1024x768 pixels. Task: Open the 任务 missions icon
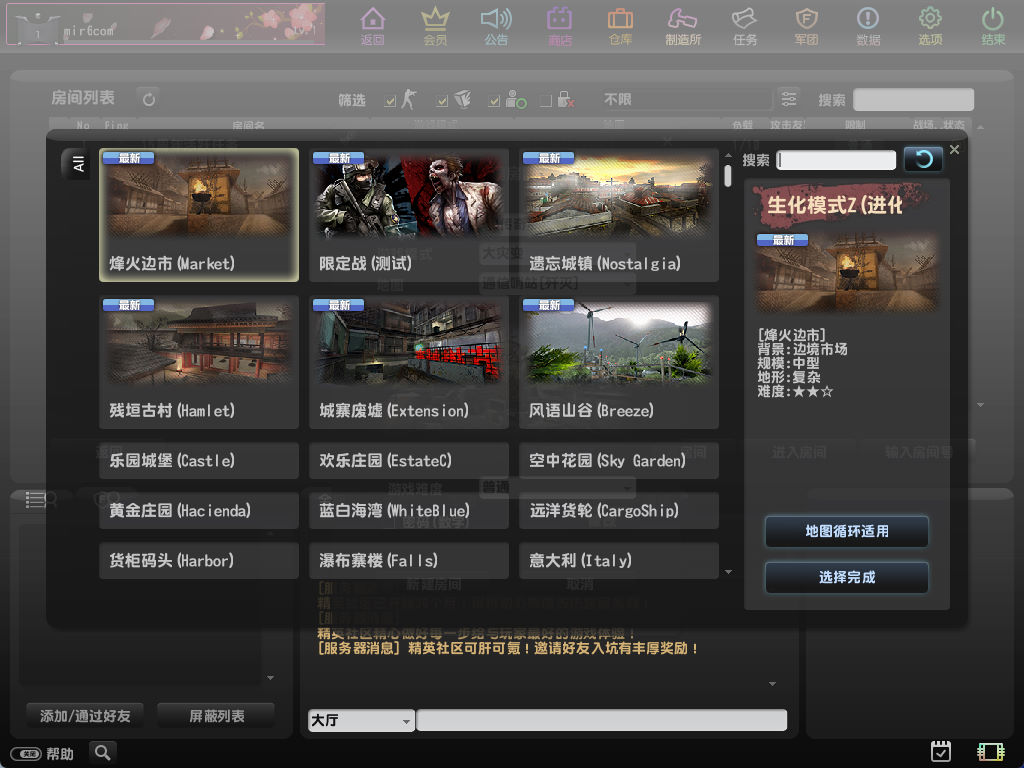(x=744, y=26)
